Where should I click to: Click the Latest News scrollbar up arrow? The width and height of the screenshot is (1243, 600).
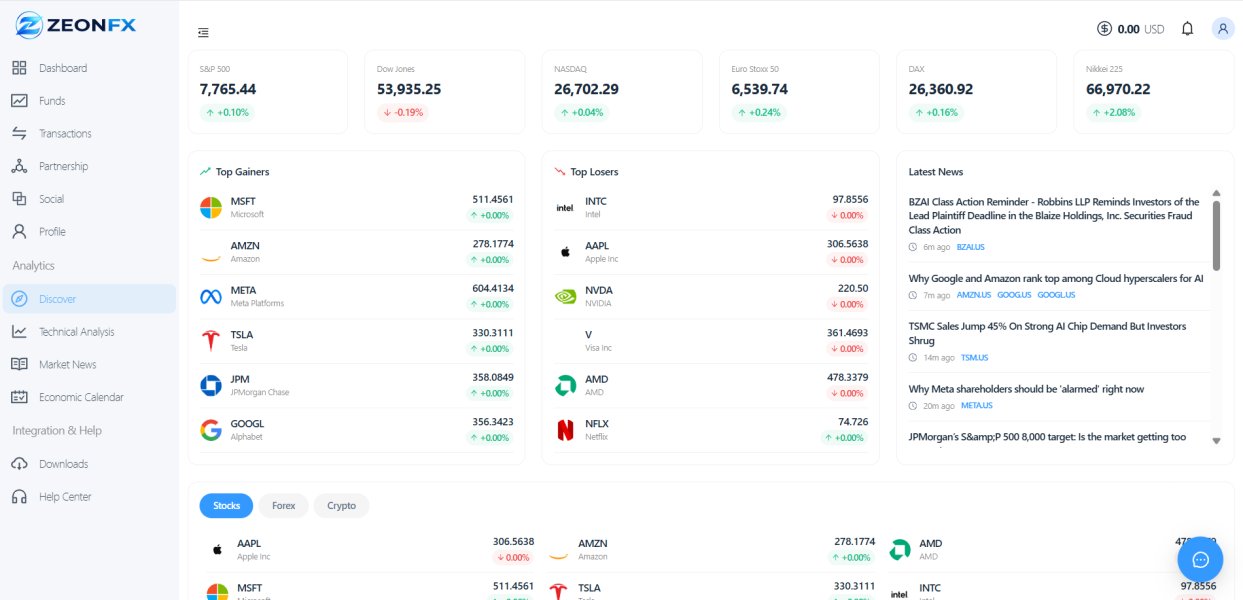pyautogui.click(x=1216, y=193)
